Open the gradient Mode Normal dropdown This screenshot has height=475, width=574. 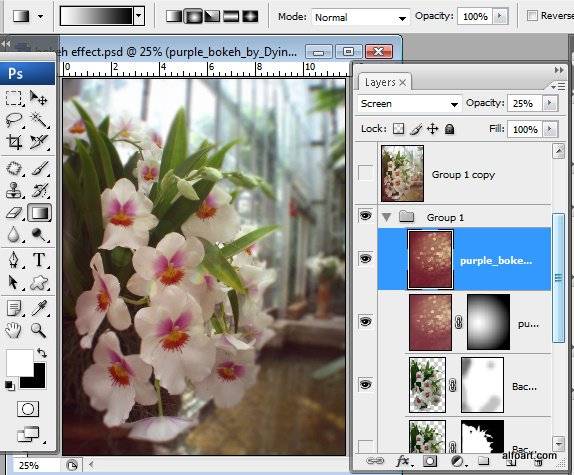[360, 17]
